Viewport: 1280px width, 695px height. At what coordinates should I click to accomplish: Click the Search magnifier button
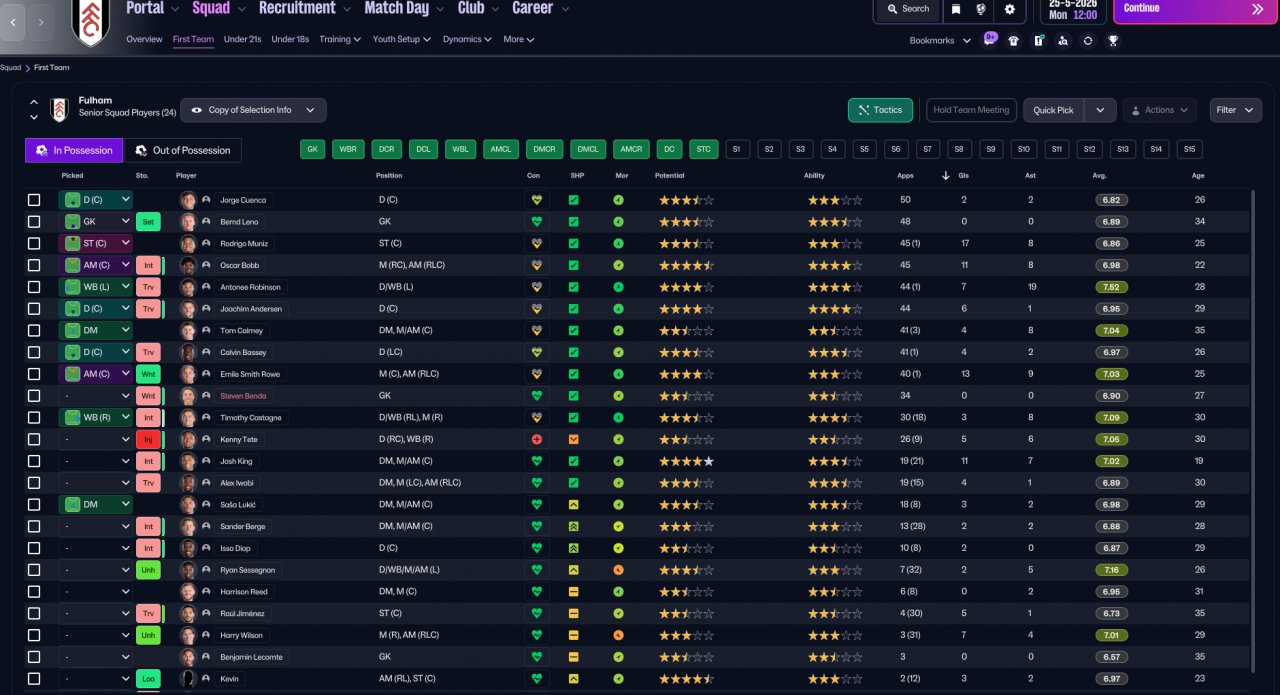click(x=906, y=9)
